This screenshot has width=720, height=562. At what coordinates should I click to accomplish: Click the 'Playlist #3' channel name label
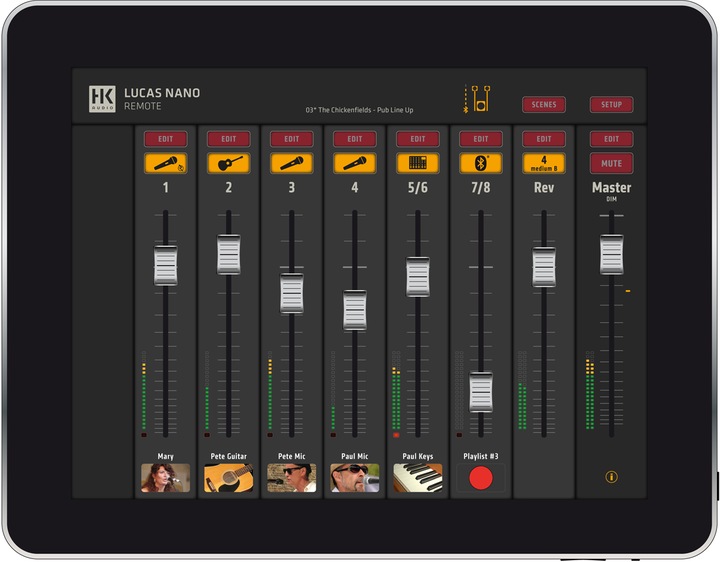coord(481,456)
